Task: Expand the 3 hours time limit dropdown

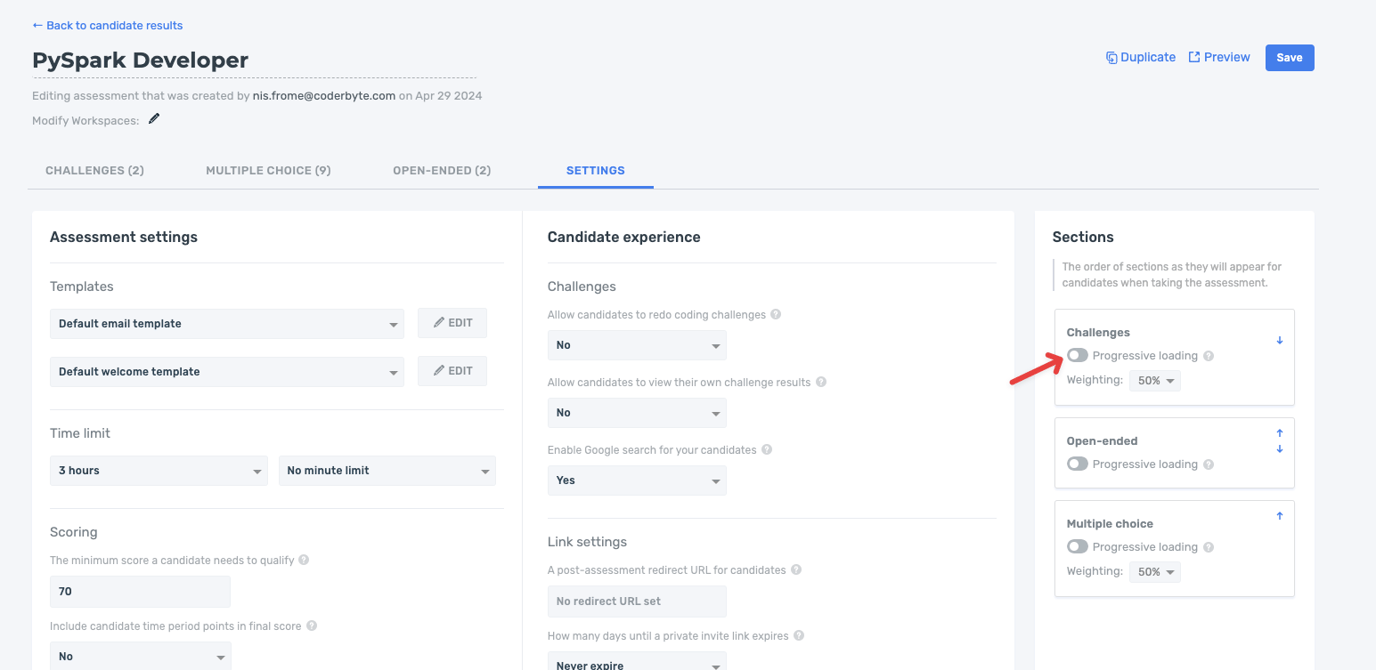Action: tap(158, 471)
